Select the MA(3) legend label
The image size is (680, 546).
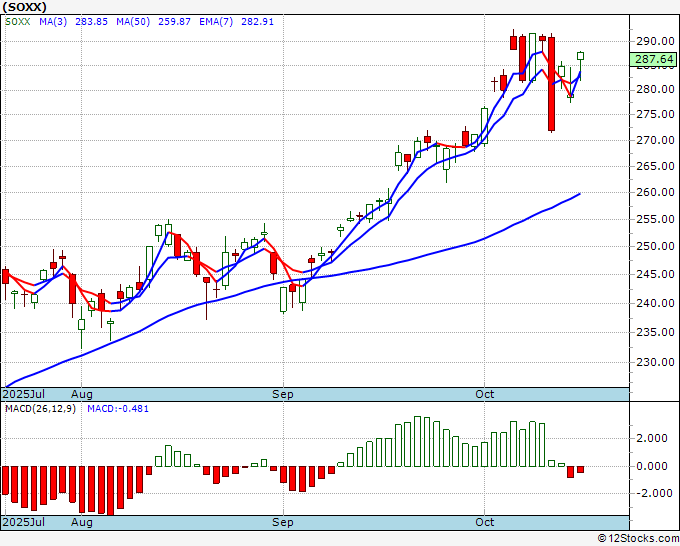[53, 22]
